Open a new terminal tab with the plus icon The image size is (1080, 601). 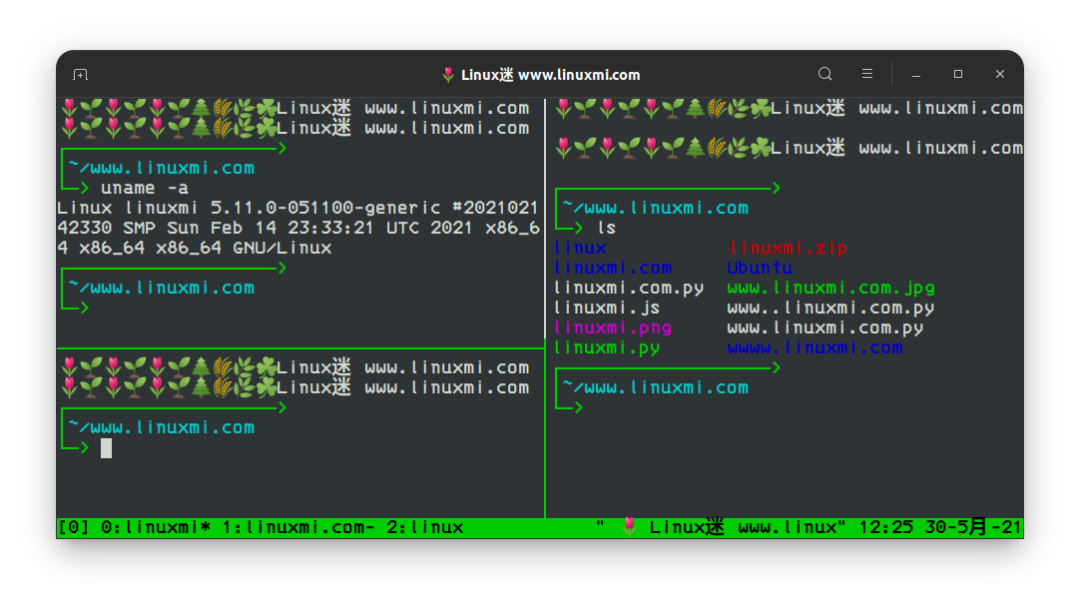[81, 74]
